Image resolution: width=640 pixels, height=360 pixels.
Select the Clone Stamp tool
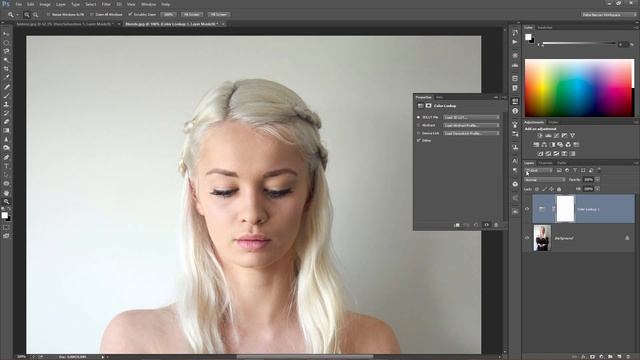(x=6, y=104)
